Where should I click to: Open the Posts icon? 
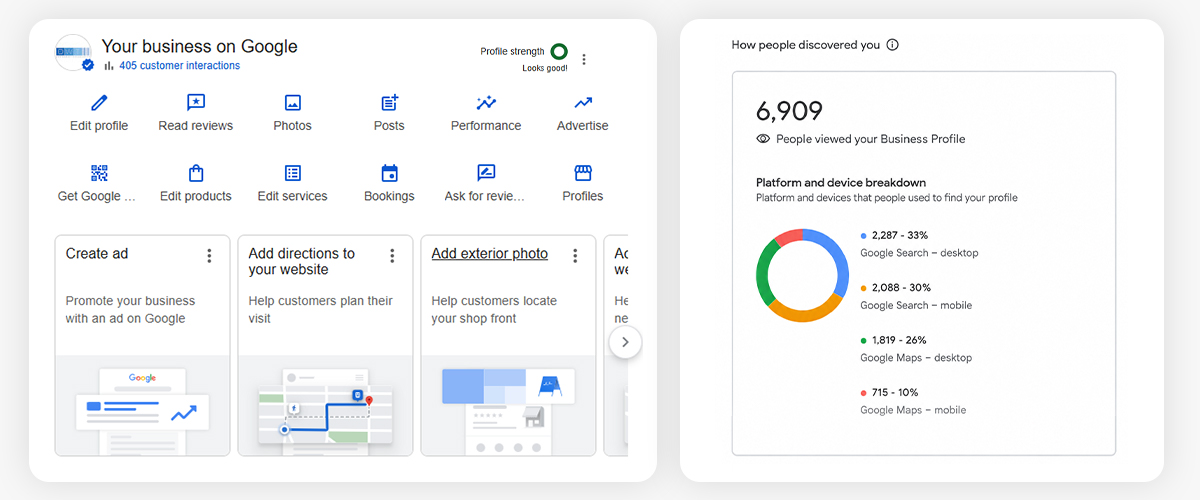click(389, 102)
